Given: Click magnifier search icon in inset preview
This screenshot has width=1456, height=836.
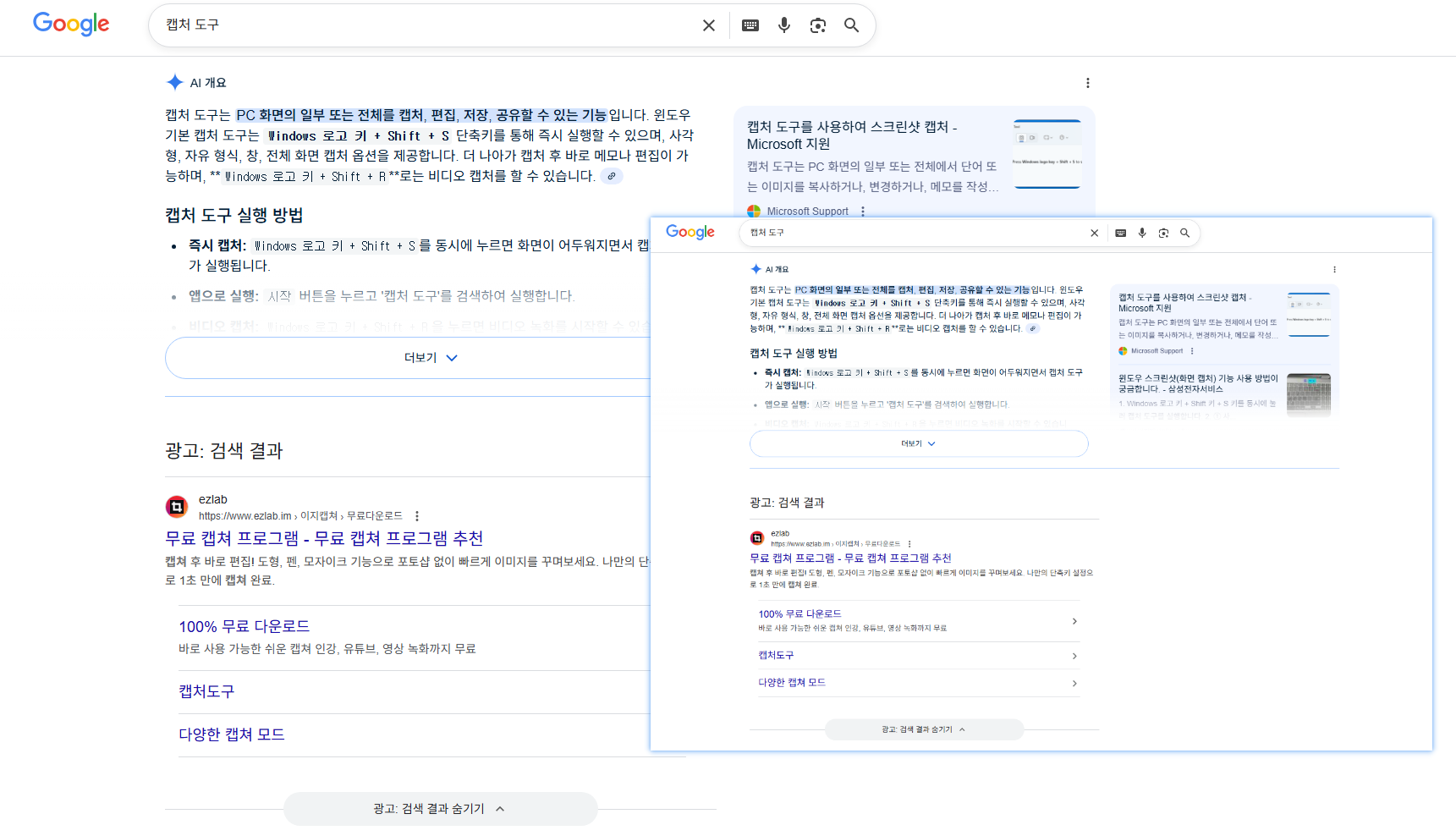Looking at the screenshot, I should (x=1185, y=233).
